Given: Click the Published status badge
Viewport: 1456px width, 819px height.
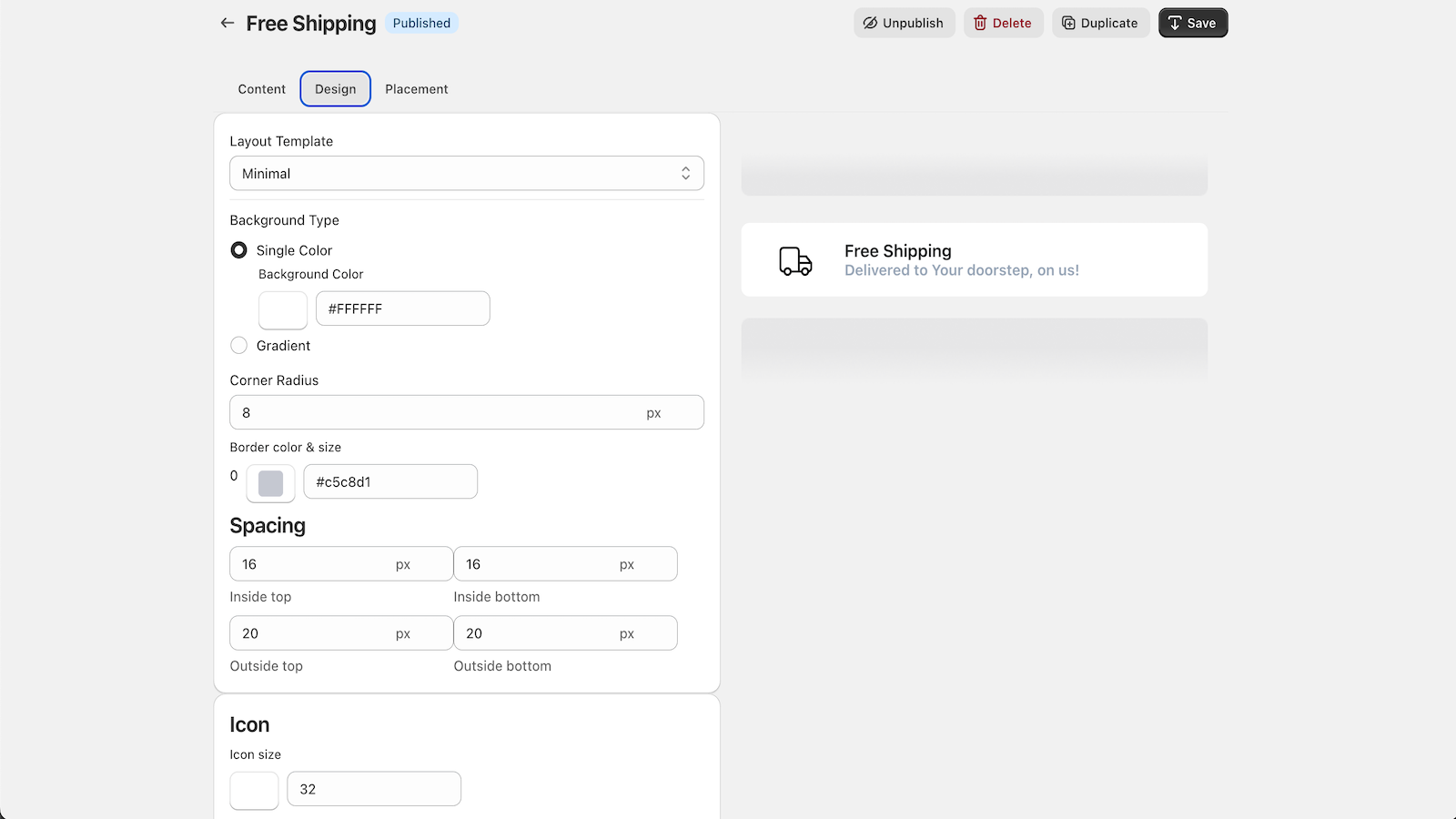Looking at the screenshot, I should [421, 23].
